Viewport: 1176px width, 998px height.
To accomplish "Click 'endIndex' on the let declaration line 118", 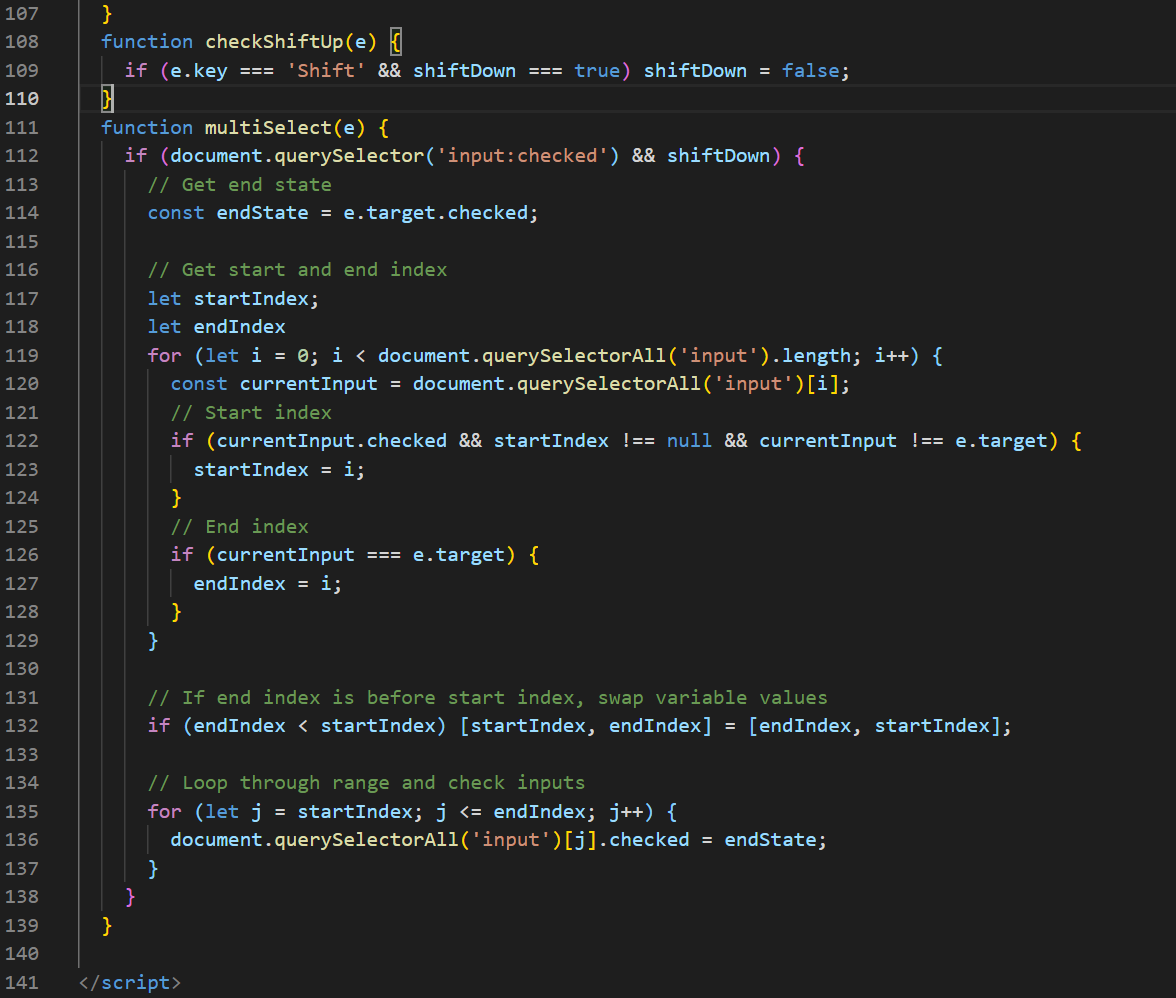I will tap(240, 327).
